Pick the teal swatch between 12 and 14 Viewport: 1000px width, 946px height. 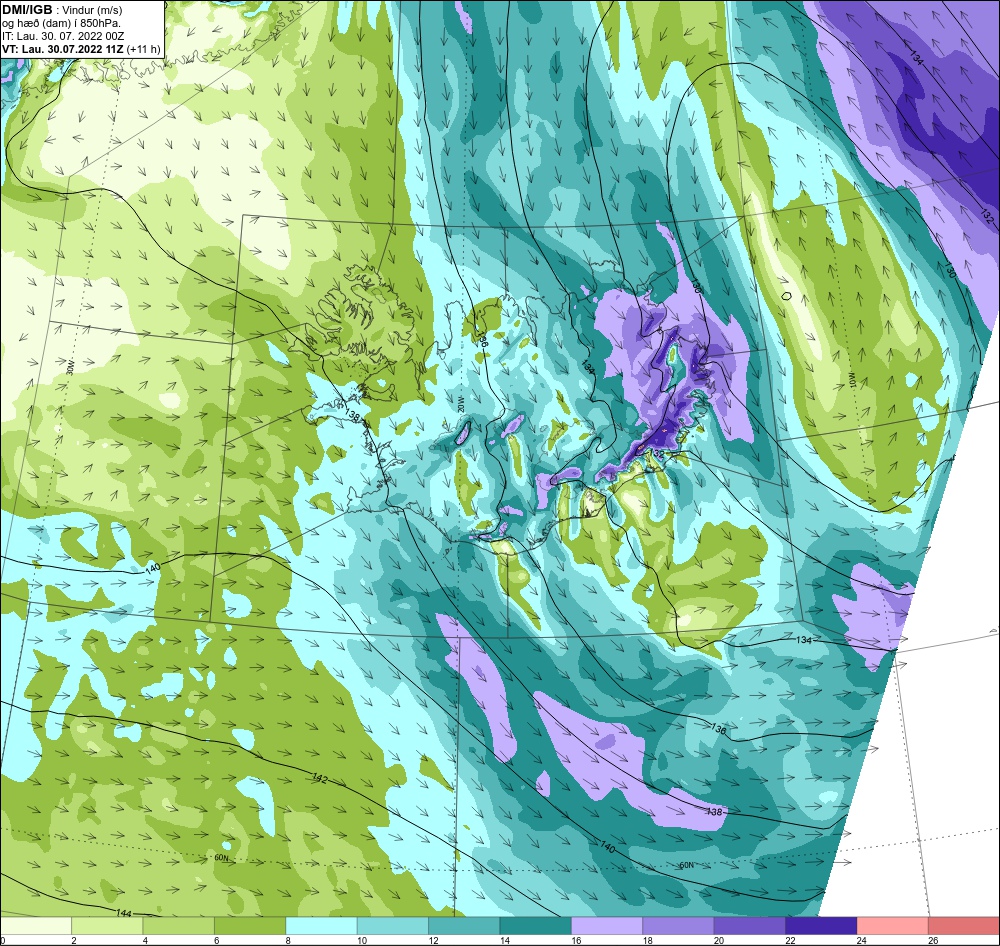(x=464, y=925)
